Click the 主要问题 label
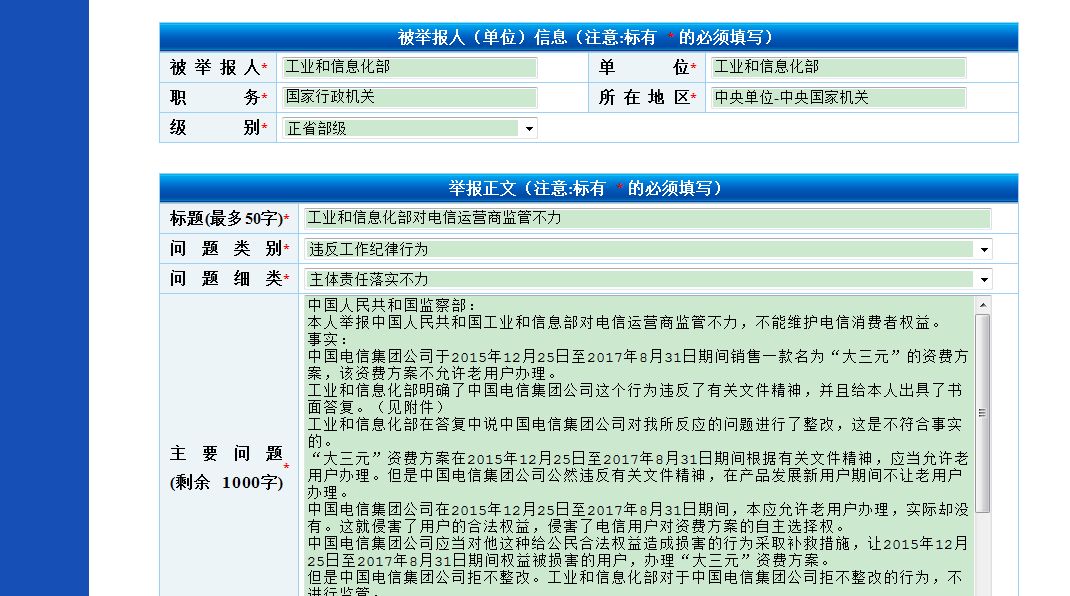The width and height of the screenshot is (1070, 596). pyautogui.click(x=226, y=454)
